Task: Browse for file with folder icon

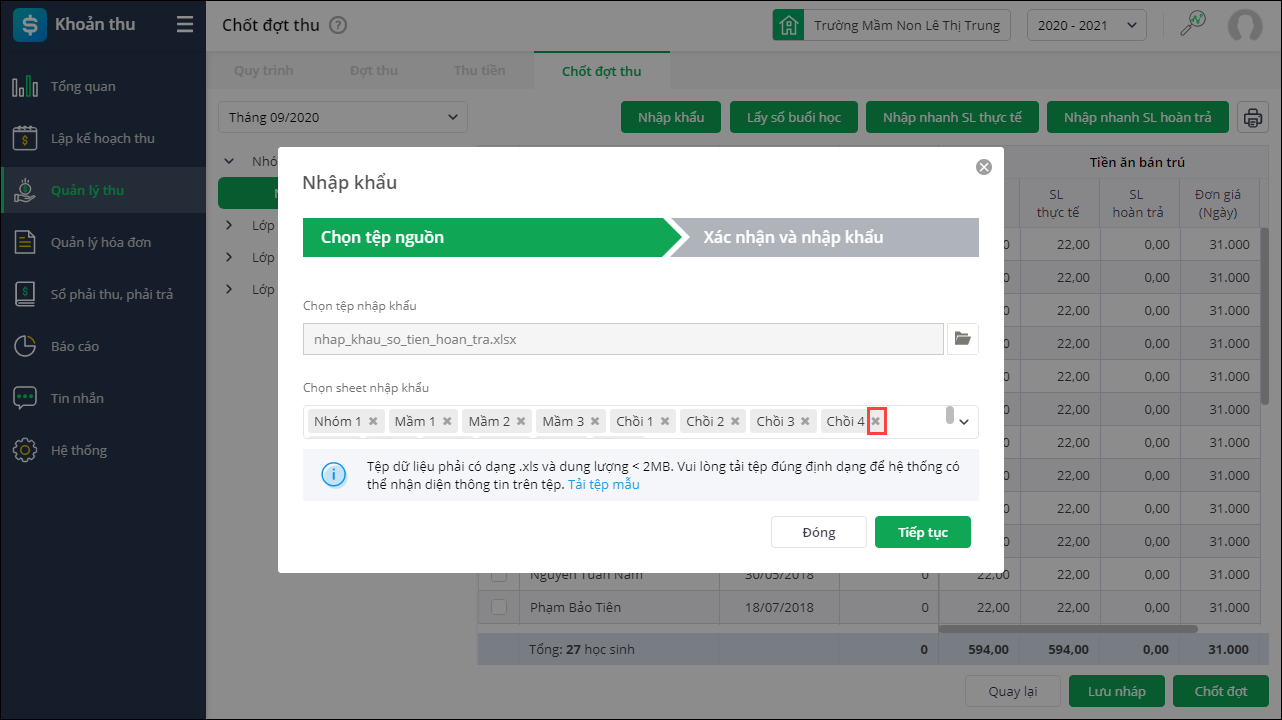Action: [x=963, y=339]
